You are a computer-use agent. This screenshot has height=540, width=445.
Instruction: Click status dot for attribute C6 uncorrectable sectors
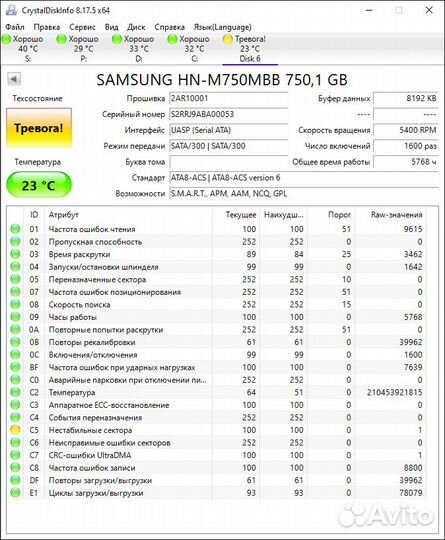15,443
